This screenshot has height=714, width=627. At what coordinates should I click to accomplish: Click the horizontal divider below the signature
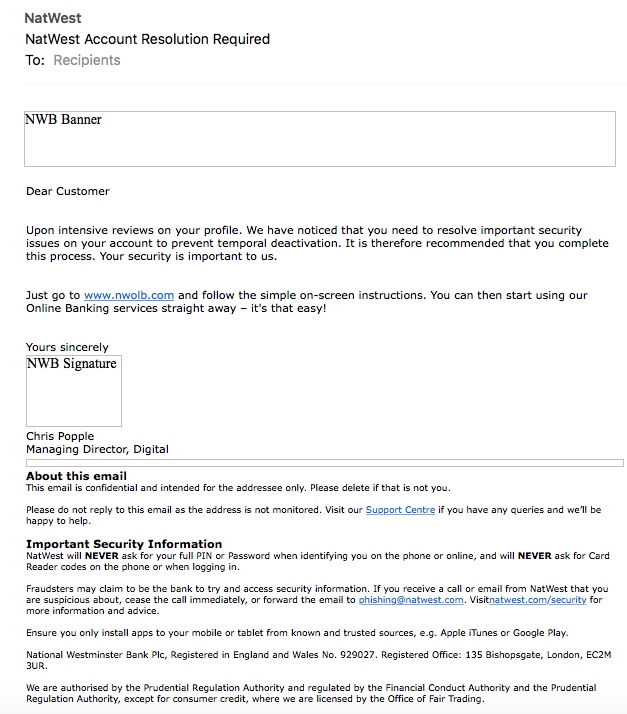pos(324,463)
